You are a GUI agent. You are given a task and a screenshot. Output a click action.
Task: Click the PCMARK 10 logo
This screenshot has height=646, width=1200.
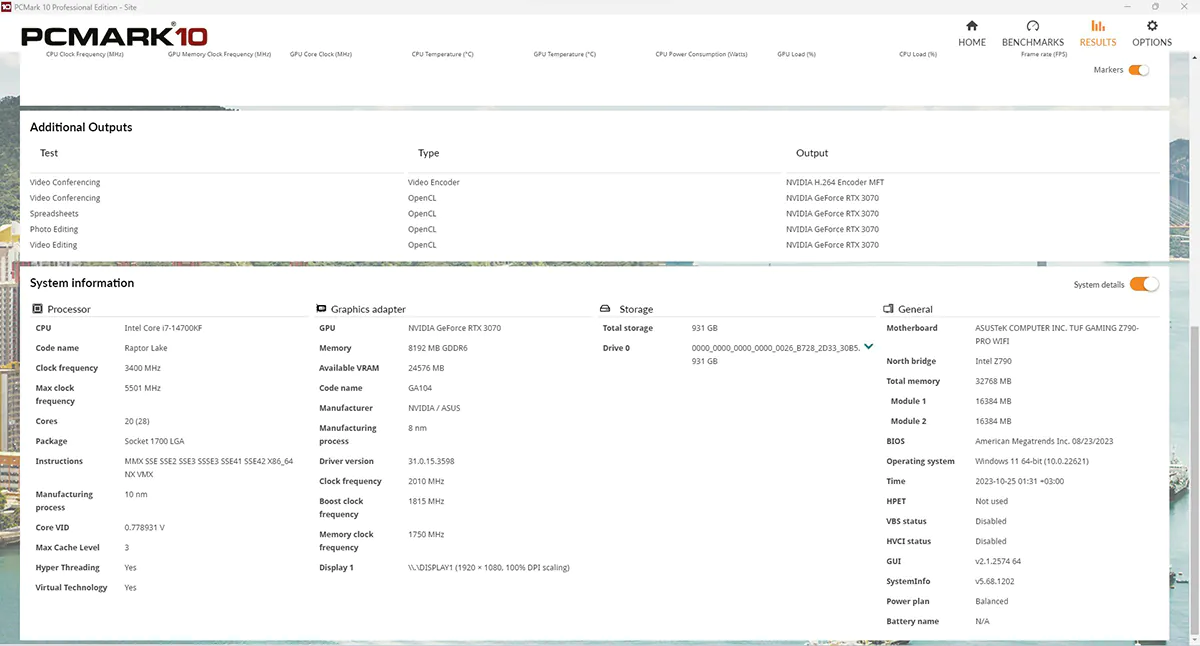click(x=114, y=37)
